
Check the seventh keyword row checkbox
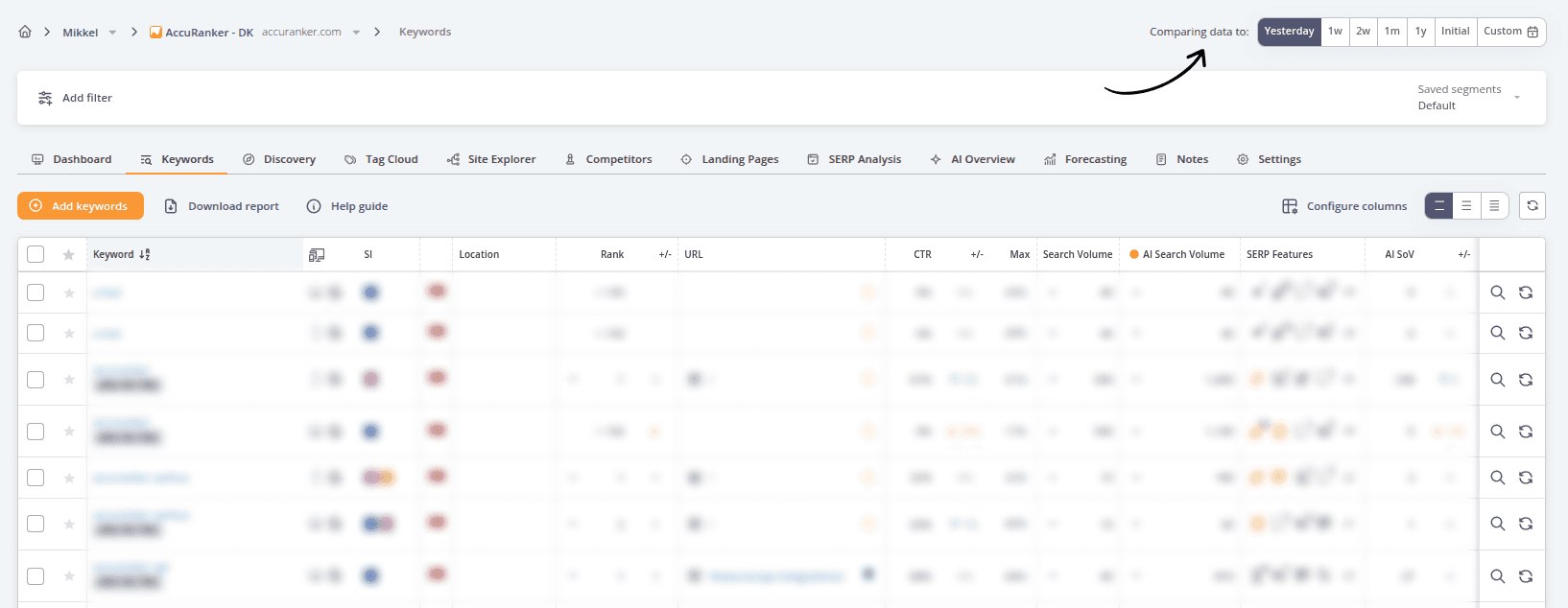(36, 576)
